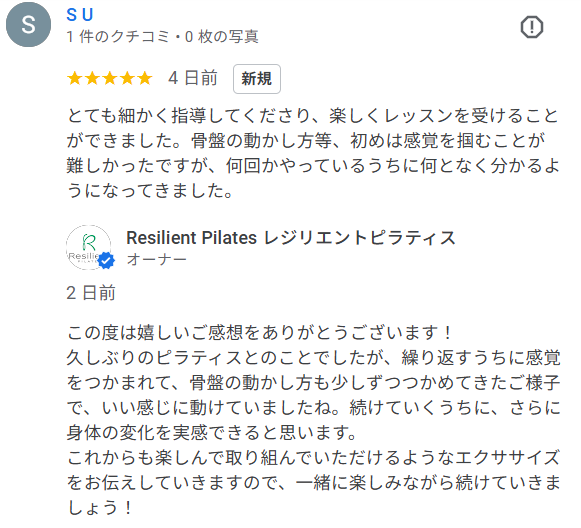Click reply line この度は嬉しいご感想をありがとうございます
This screenshot has width=581, height=528.
[x=259, y=332]
